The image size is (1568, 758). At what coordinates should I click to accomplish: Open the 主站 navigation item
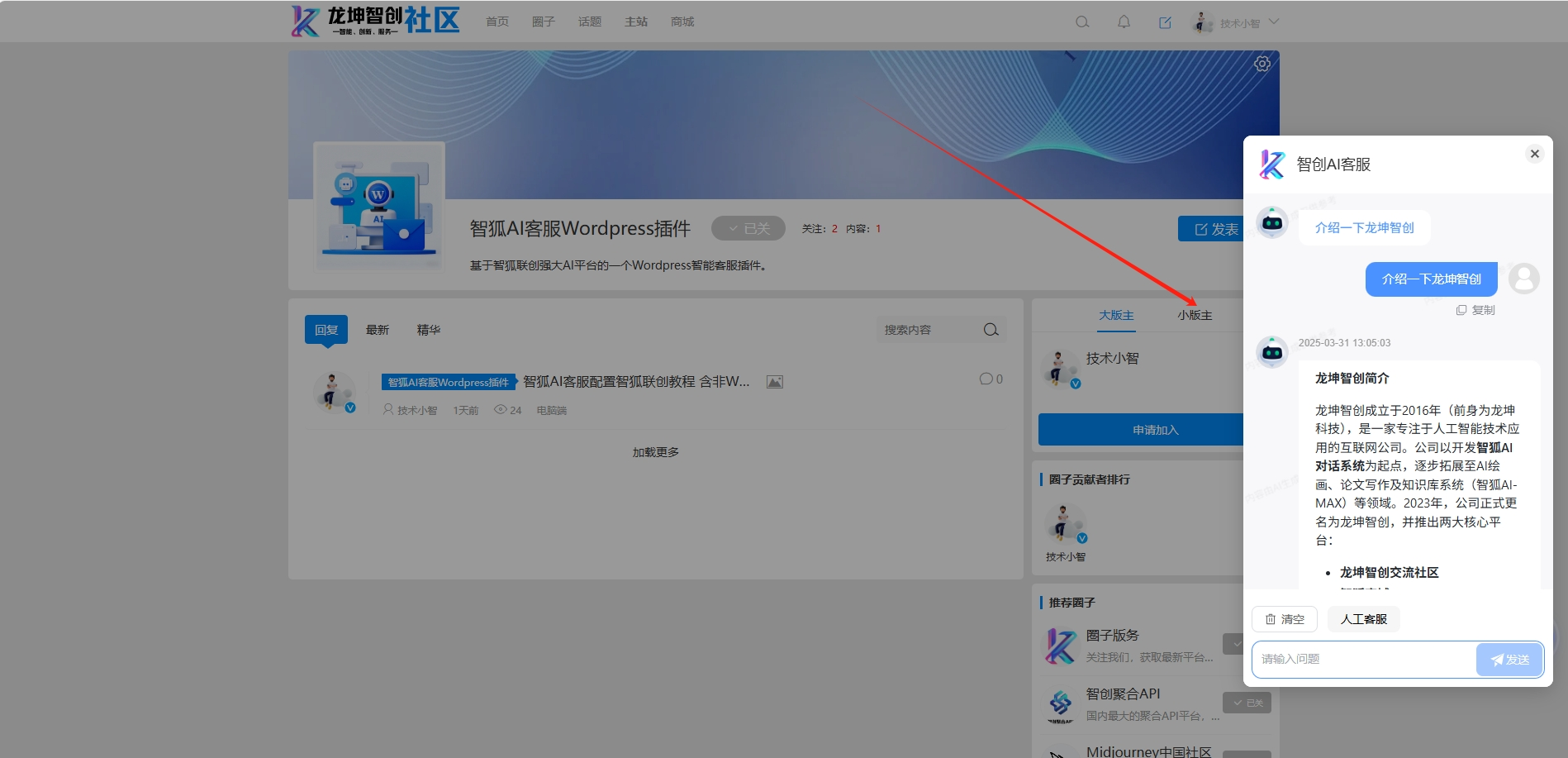tap(636, 22)
